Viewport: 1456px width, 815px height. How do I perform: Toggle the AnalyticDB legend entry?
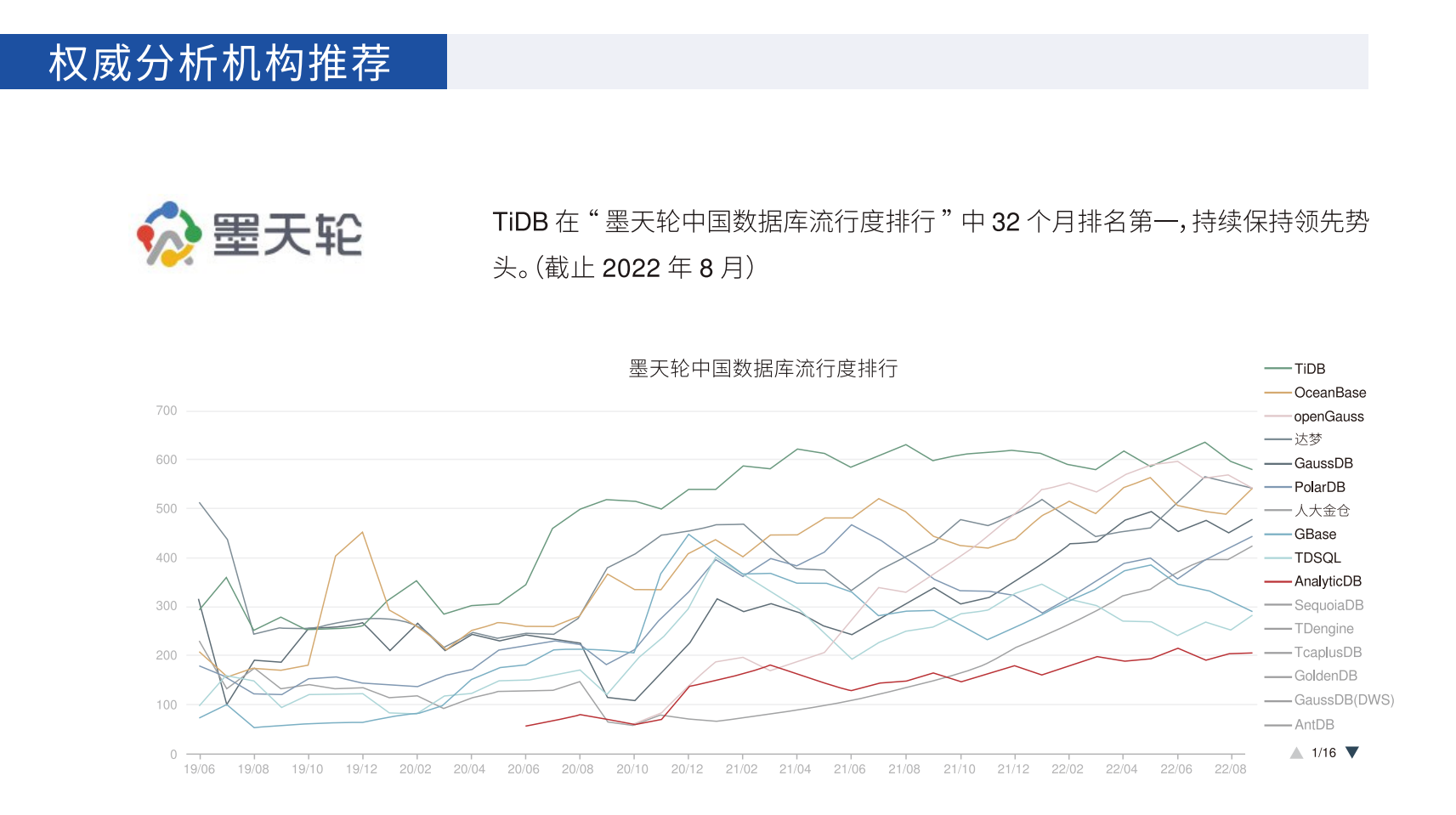pyautogui.click(x=1313, y=581)
